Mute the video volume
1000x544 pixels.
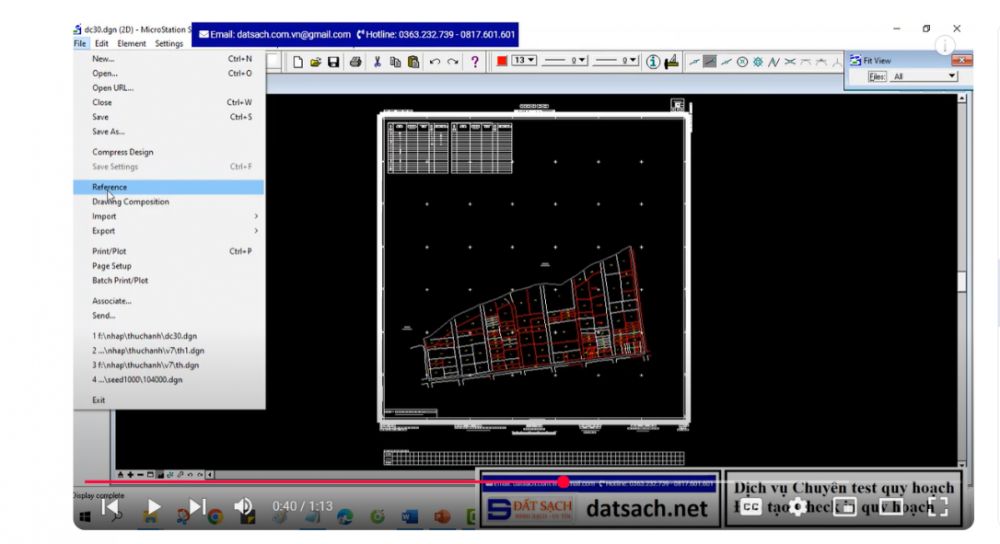tap(243, 507)
